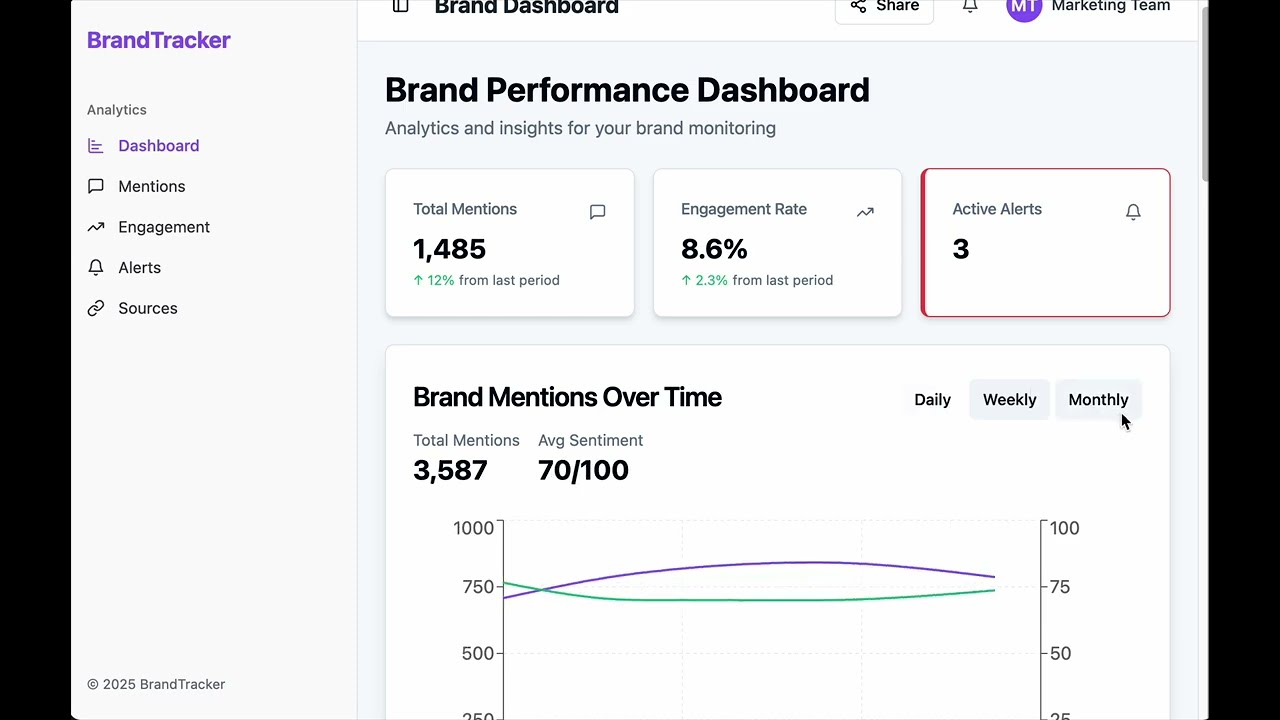Open Sources page from sidebar
The width and height of the screenshot is (1280, 720).
(147, 308)
